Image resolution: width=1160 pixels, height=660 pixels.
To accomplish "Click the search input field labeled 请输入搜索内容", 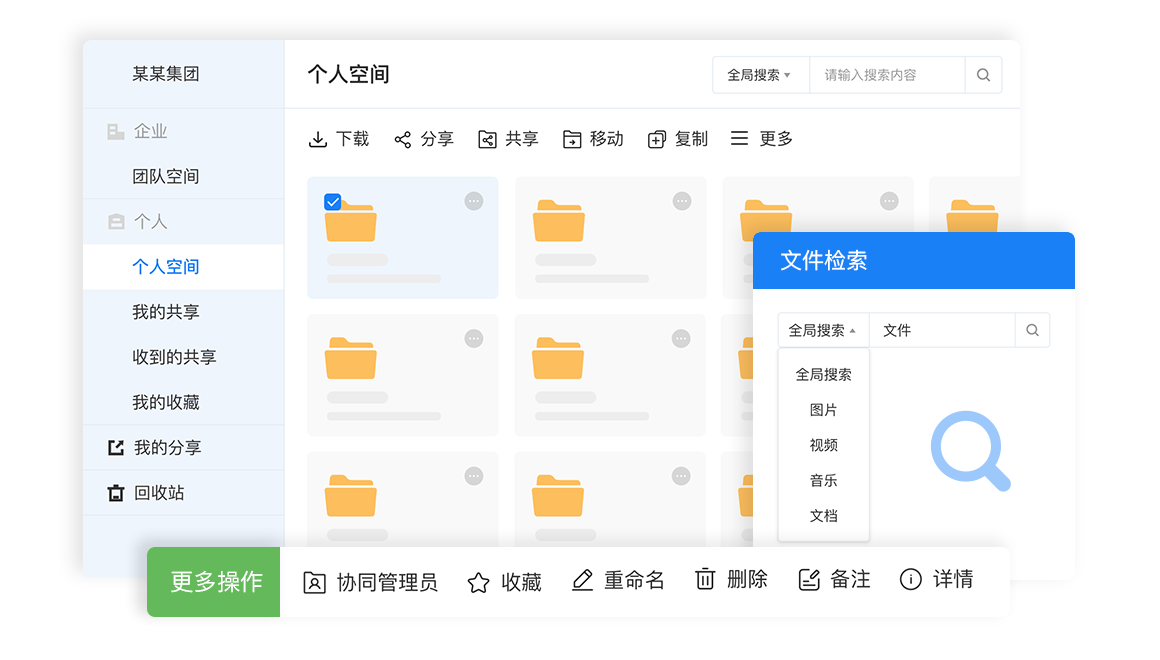I will (x=885, y=74).
